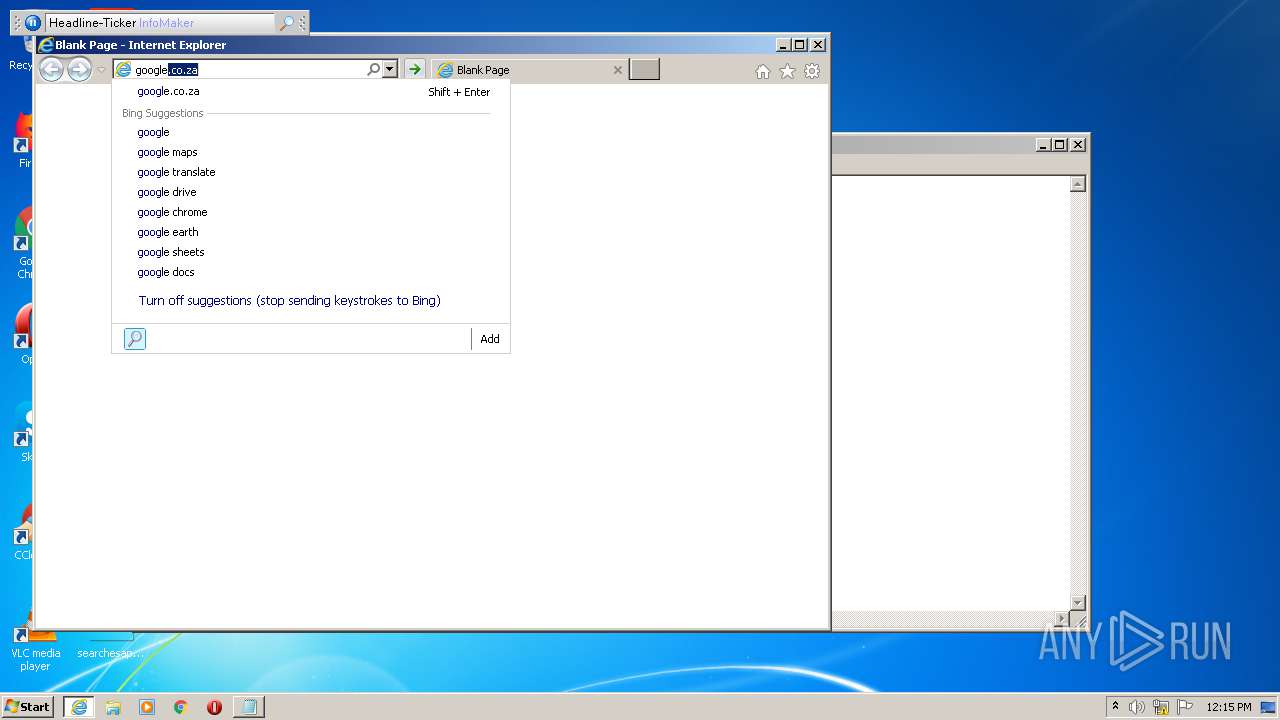Click the Action Center flag icon
The height and width of the screenshot is (720, 1280).
point(1185,707)
